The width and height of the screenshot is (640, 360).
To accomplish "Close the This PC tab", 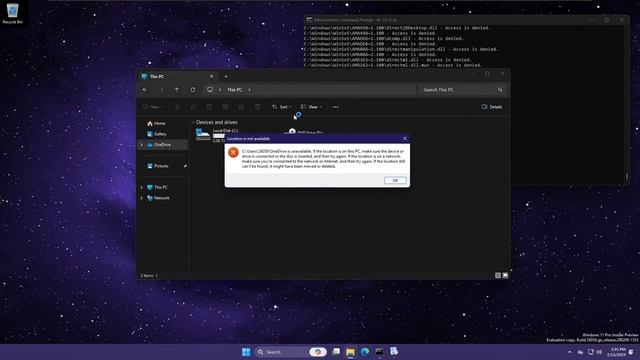I will (211, 76).
